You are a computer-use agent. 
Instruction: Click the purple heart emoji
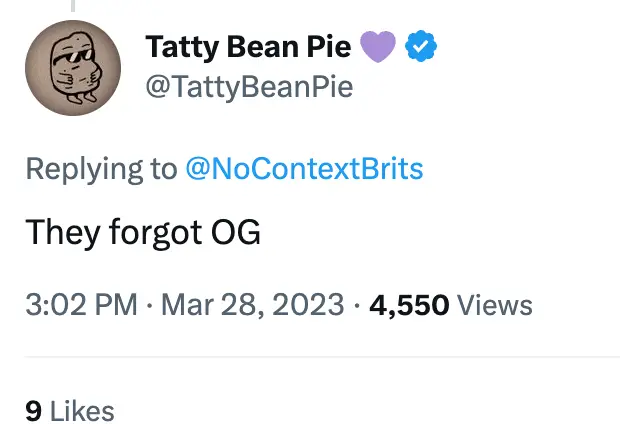pyautogui.click(x=379, y=46)
